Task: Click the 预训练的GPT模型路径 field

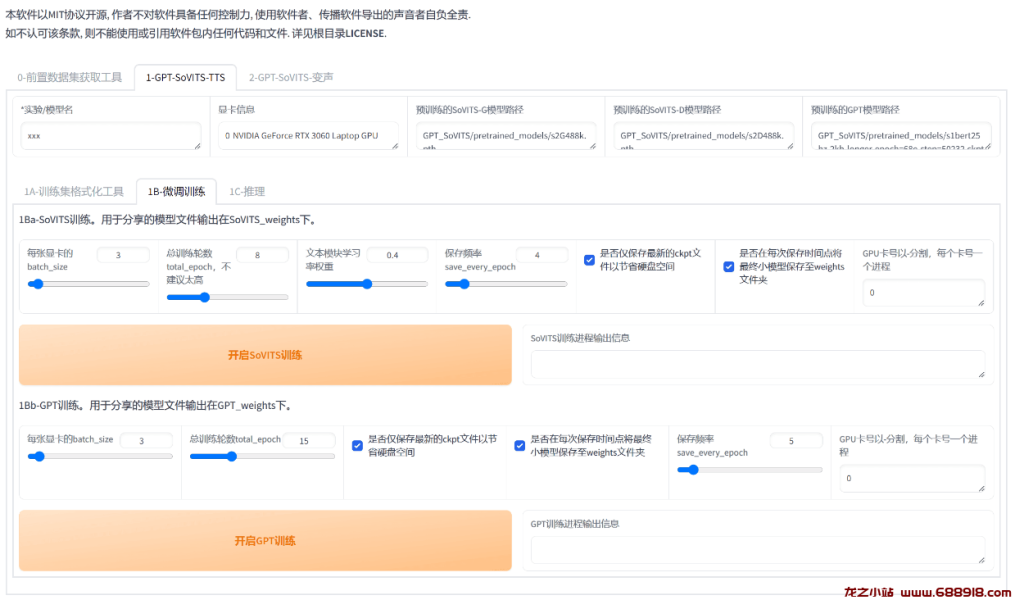Action: tap(901, 136)
